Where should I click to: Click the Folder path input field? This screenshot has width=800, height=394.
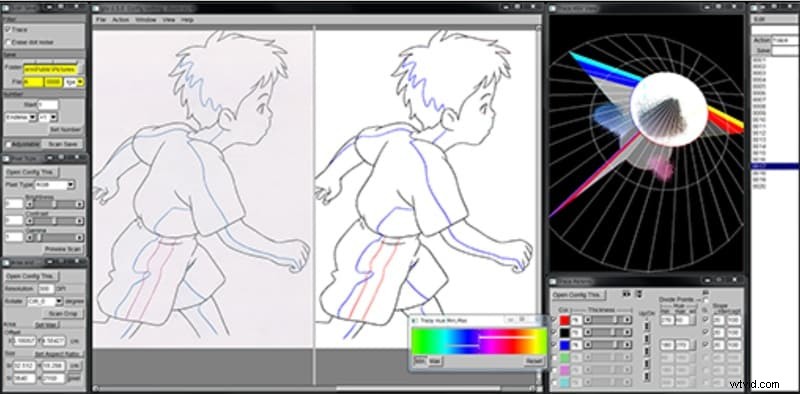click(x=50, y=68)
